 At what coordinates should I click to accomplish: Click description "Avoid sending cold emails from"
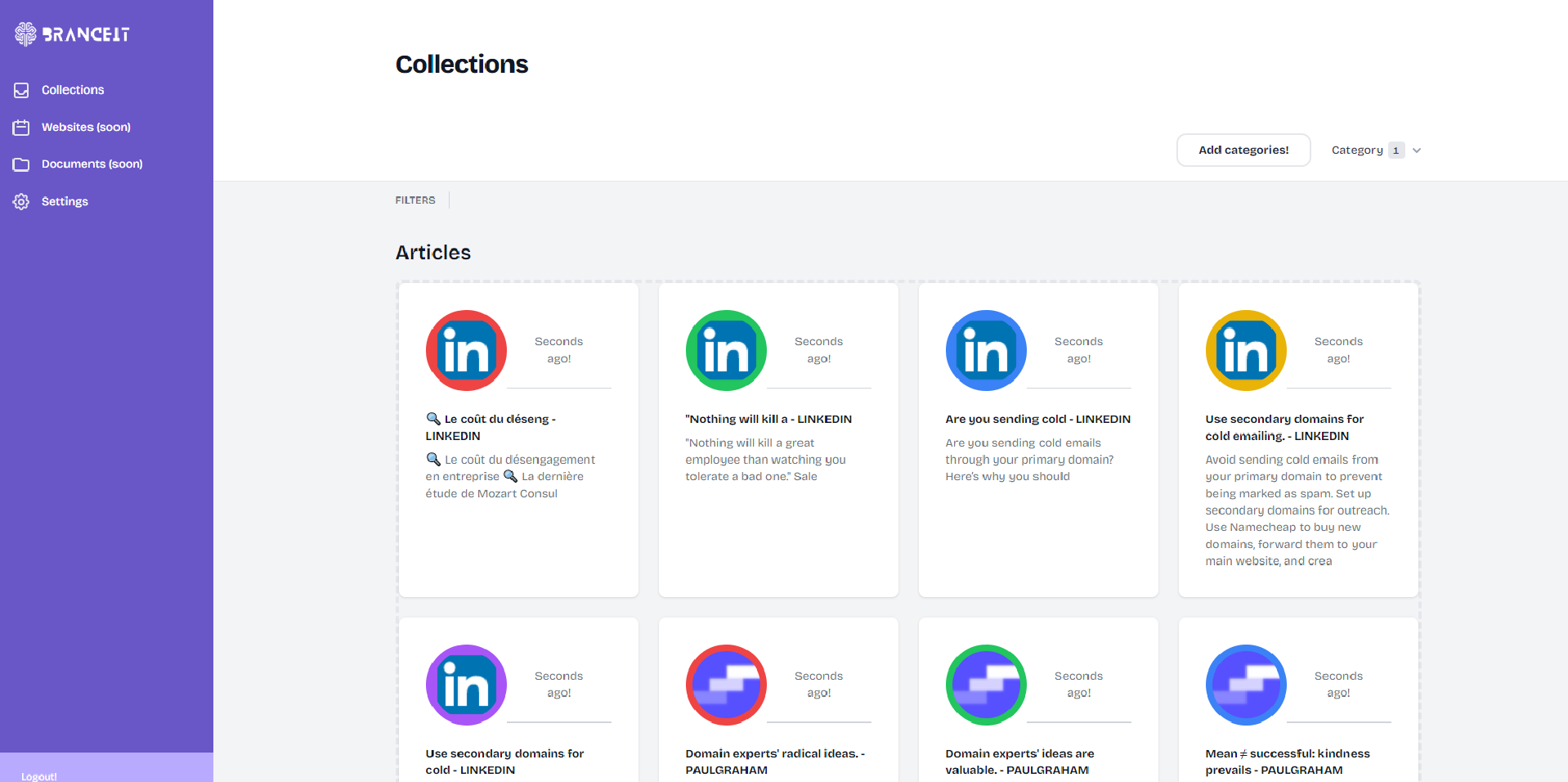pos(1297,510)
